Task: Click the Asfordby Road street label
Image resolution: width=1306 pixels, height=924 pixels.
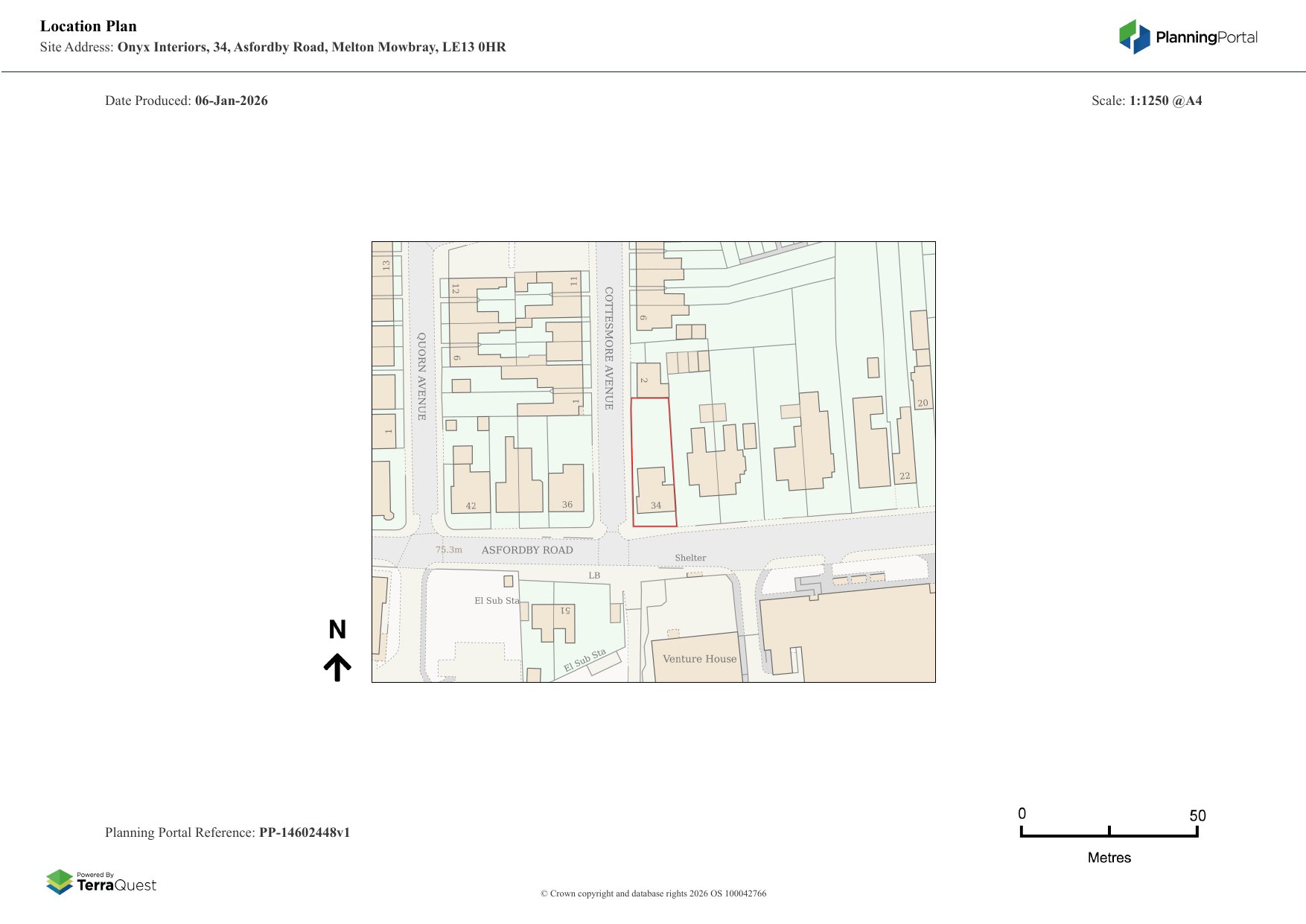Action: pyautogui.click(x=527, y=550)
